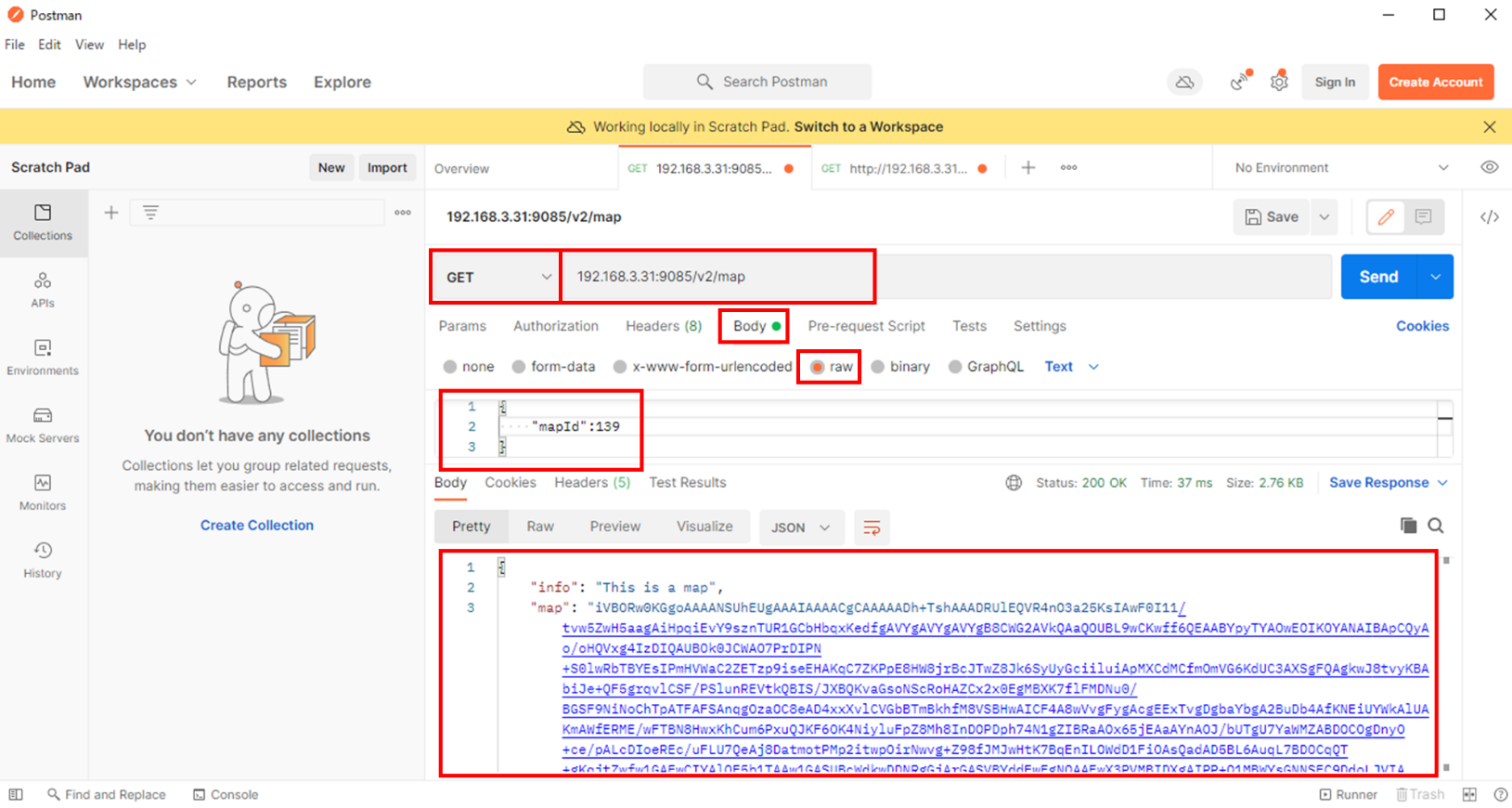Screen dimensions: 1512x808
Task: Switch to the Pre-request Script tab
Action: [866, 326]
